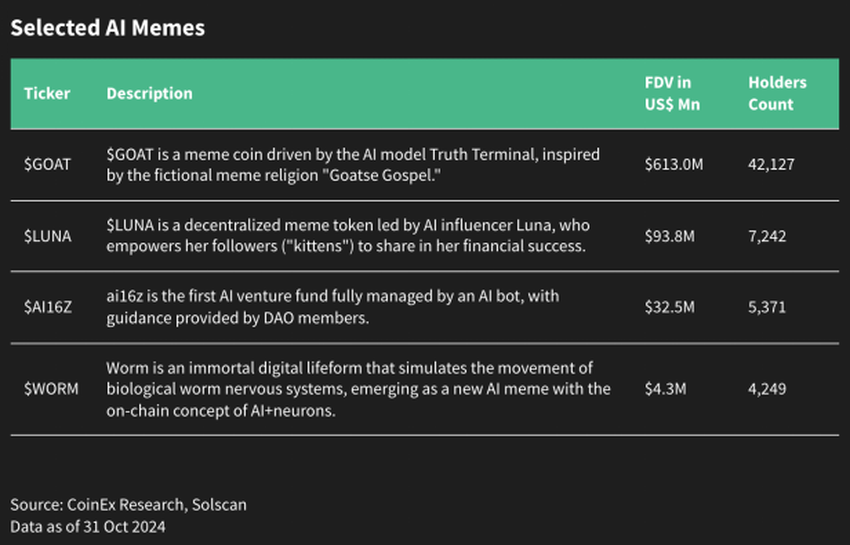Click the 4,249 holders count
The image size is (850, 545).
tap(767, 389)
